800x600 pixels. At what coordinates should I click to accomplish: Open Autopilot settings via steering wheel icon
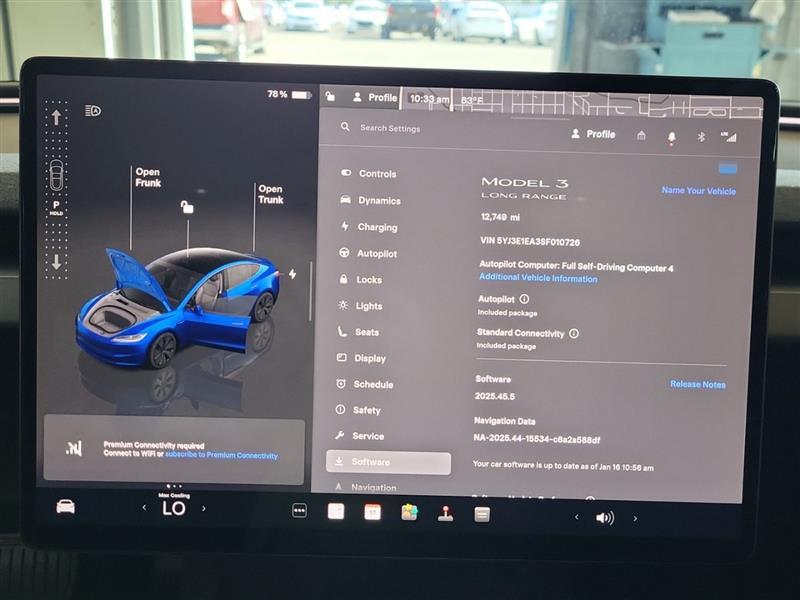point(345,254)
